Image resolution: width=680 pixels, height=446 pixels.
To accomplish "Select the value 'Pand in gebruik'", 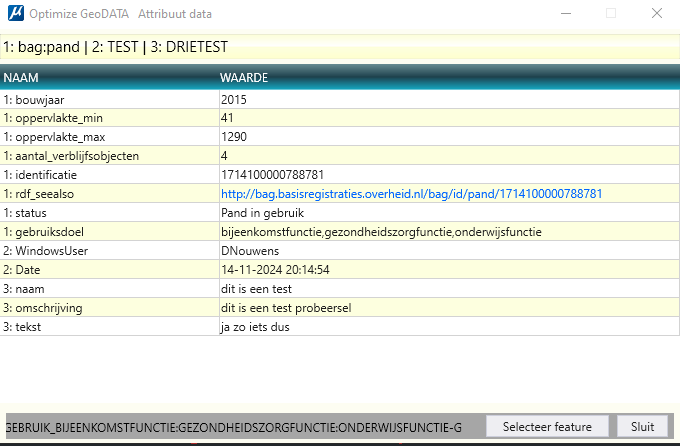I will point(449,213).
